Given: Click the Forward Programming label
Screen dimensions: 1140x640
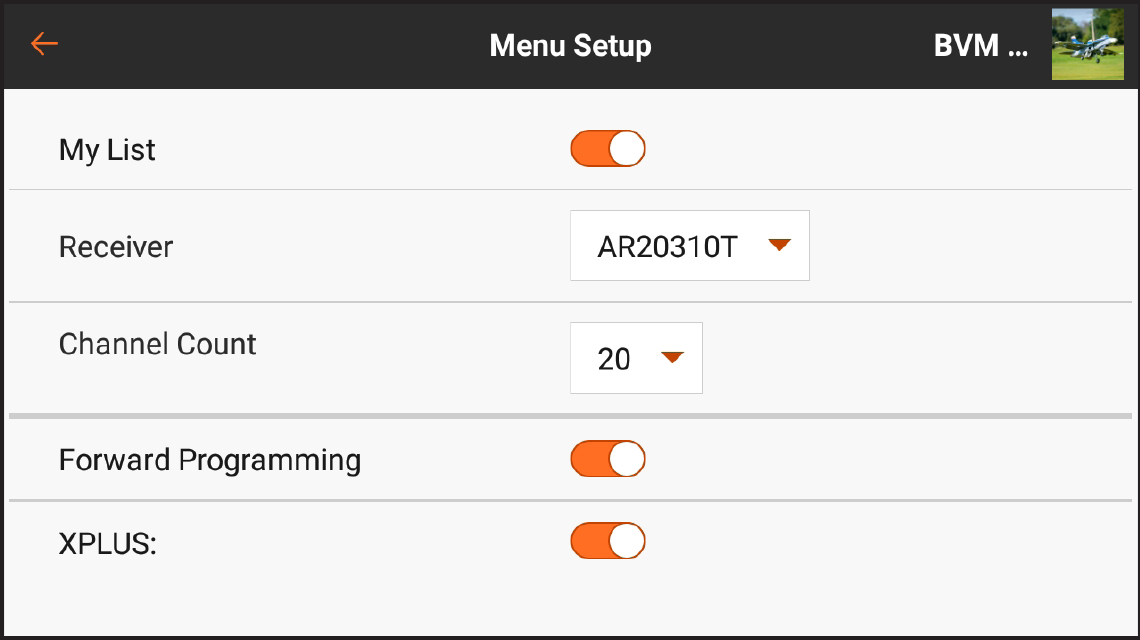Looking at the screenshot, I should [x=209, y=459].
